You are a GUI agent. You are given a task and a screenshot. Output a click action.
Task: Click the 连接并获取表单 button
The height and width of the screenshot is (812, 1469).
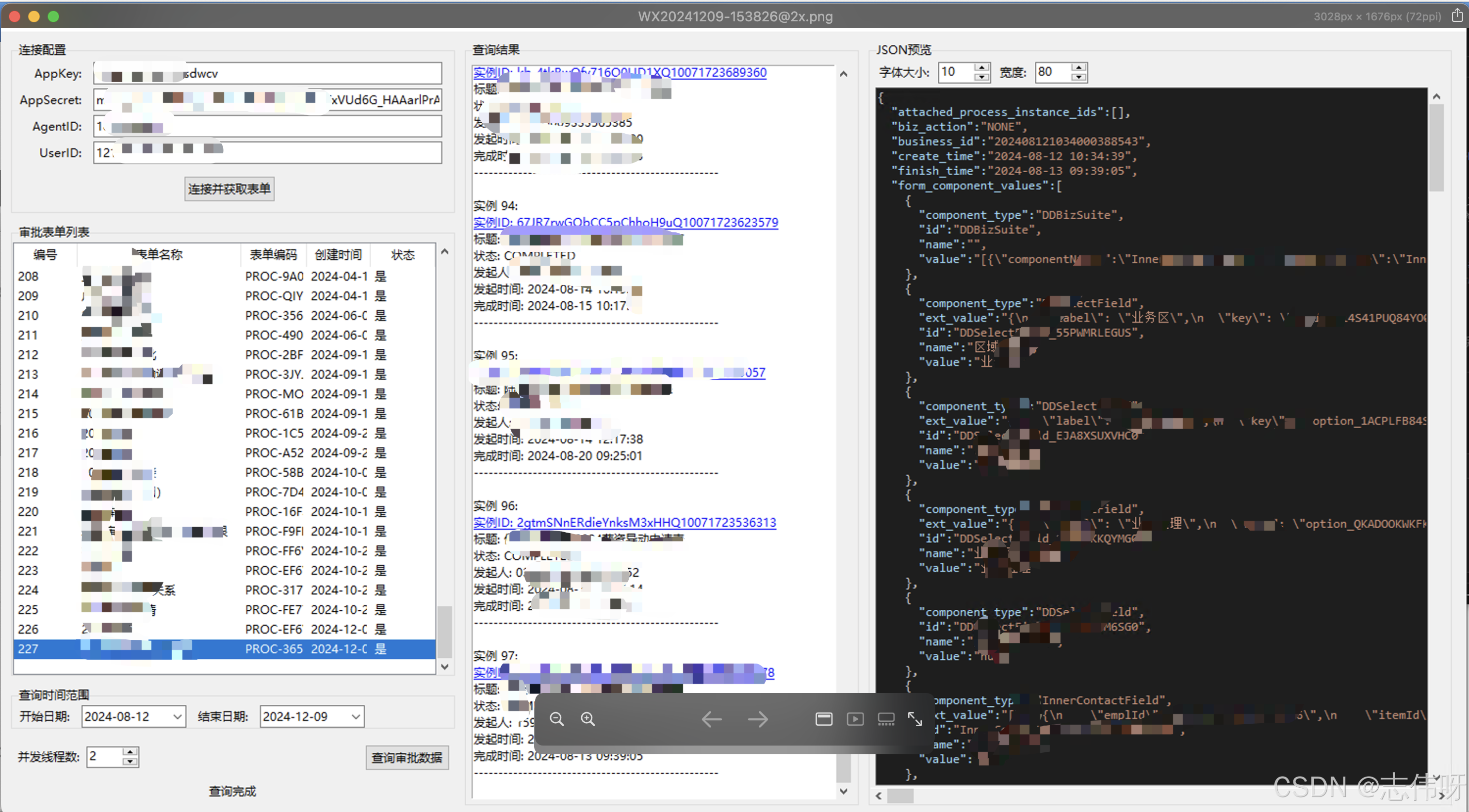tap(229, 189)
